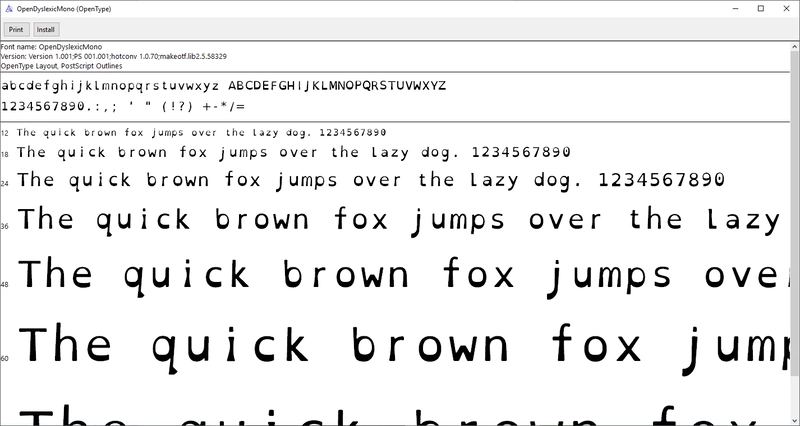Click the Install button
This screenshot has height=426, width=800.
coord(46,30)
